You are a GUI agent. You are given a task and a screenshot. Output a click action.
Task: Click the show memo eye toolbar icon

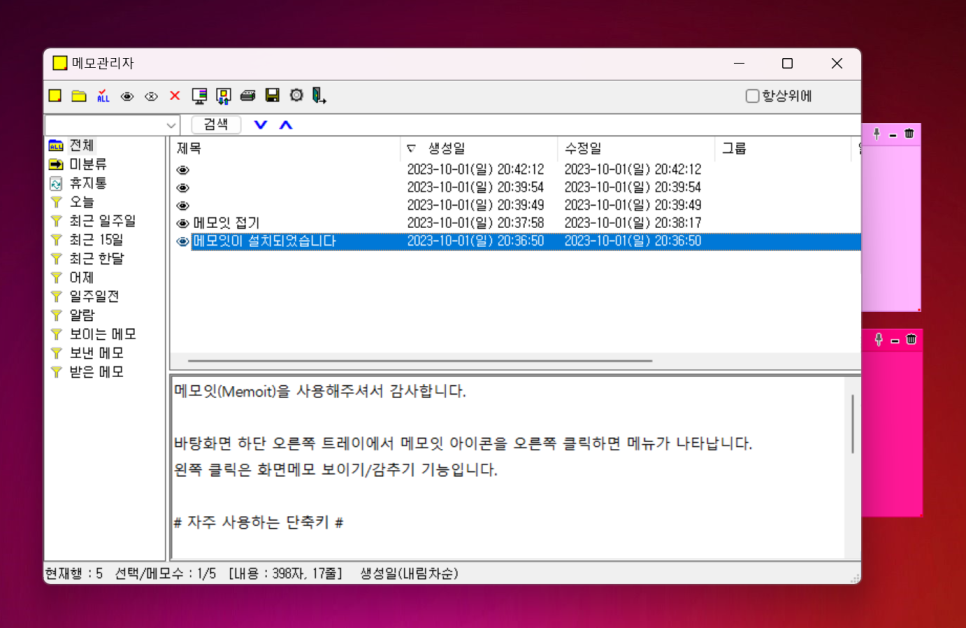[127, 96]
